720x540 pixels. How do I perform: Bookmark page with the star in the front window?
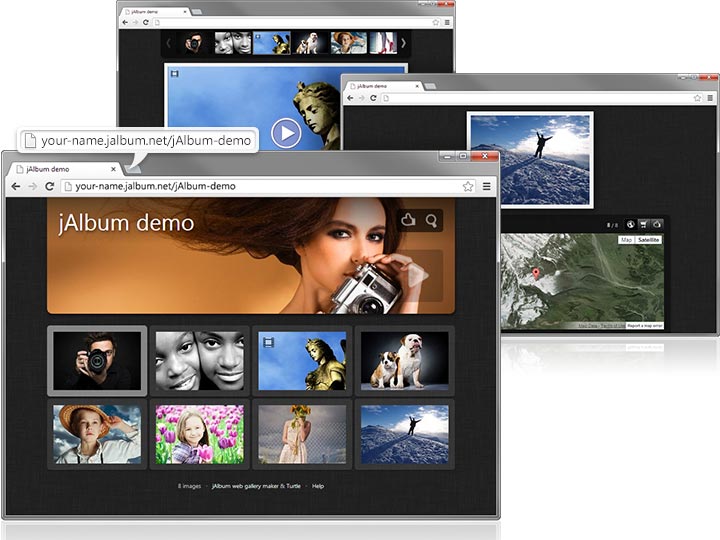(x=467, y=186)
